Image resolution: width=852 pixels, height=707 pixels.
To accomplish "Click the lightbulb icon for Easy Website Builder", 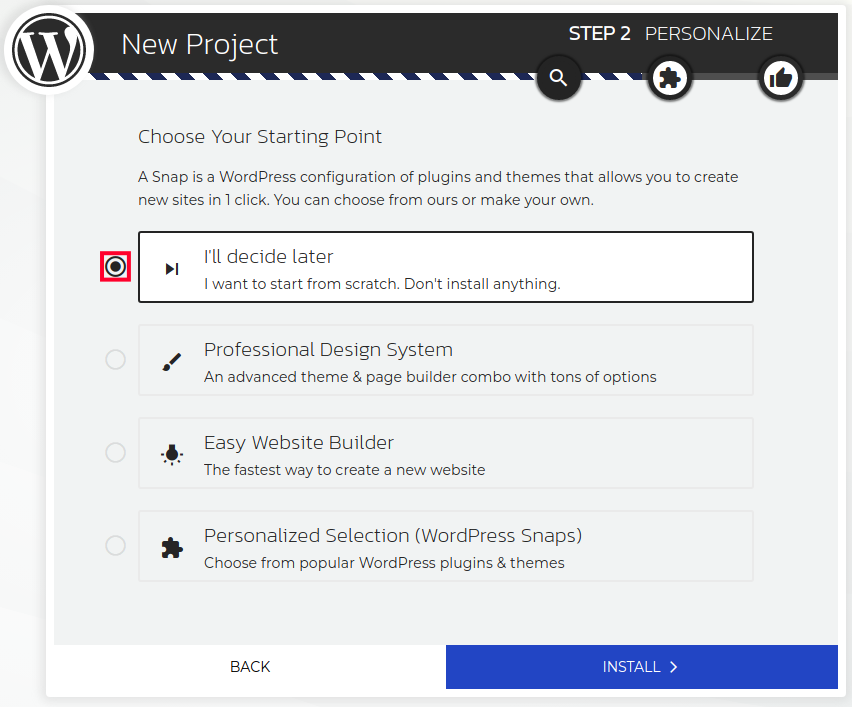I will coord(171,453).
